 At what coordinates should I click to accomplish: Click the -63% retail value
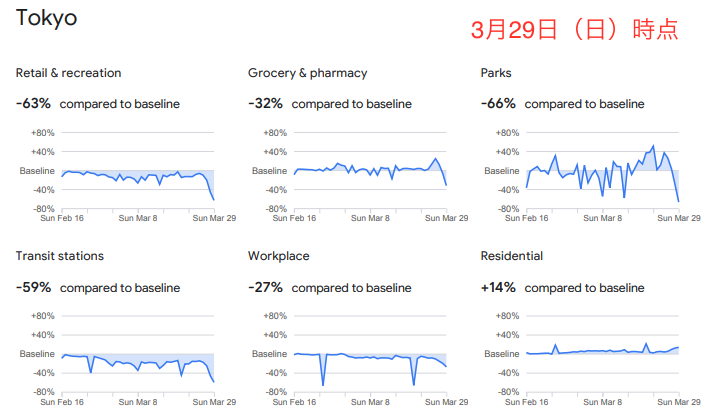(x=33, y=103)
